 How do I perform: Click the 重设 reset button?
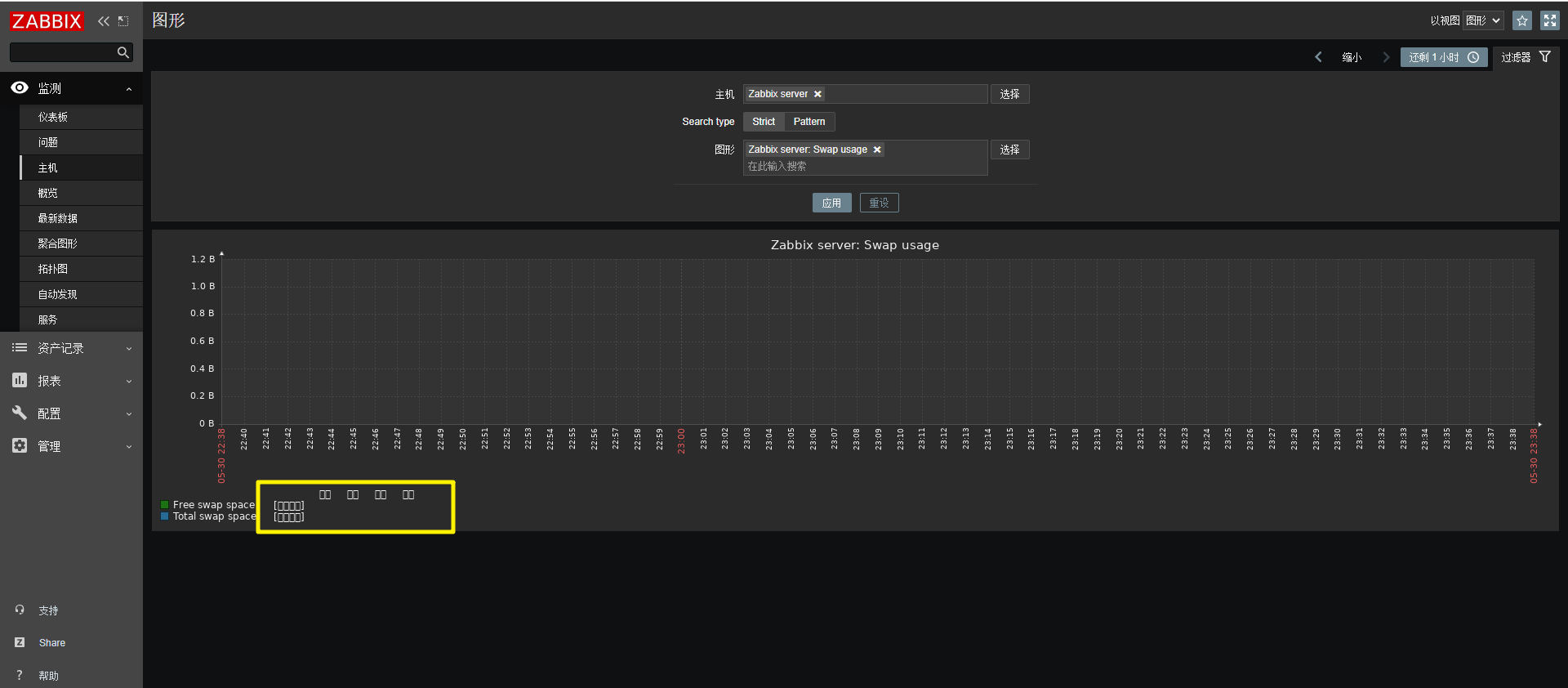[x=879, y=203]
